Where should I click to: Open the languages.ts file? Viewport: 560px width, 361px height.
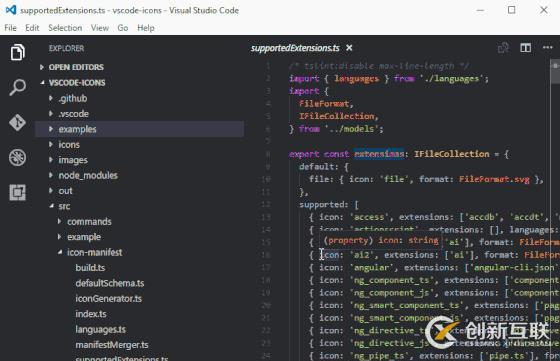point(100,329)
